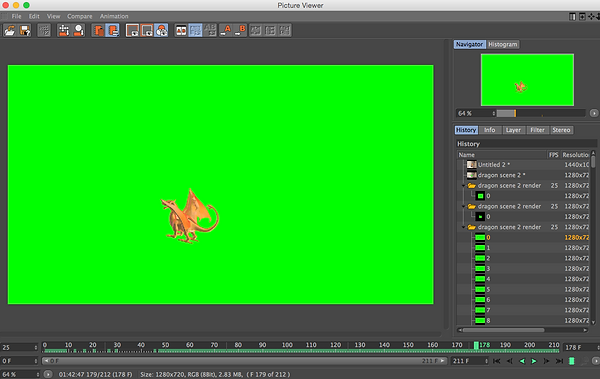Click the first orange panel-layout toolbar icon
This screenshot has width=600, height=379.
98,31
